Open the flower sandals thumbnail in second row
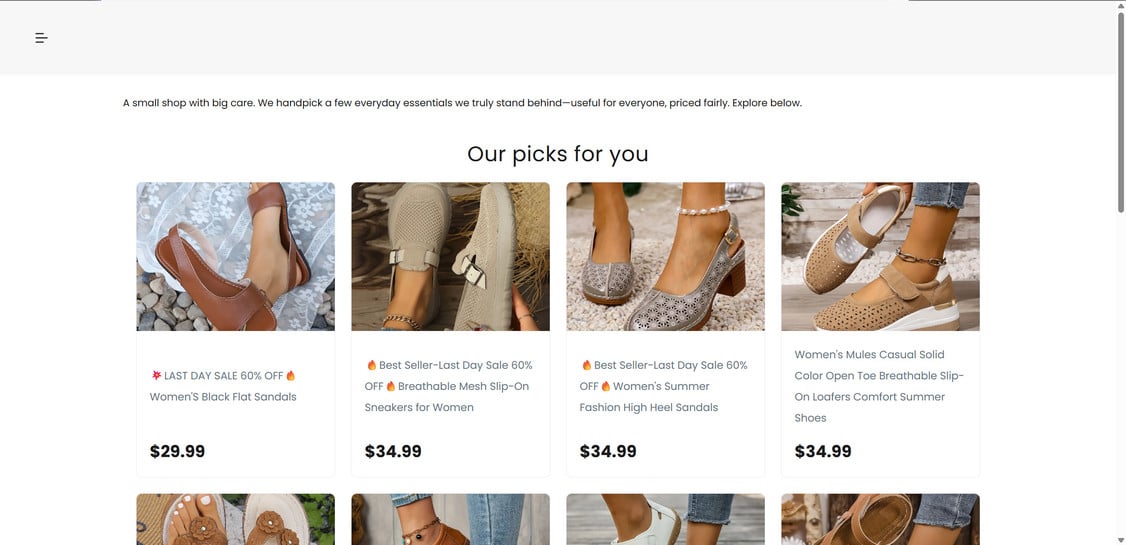This screenshot has width=1126, height=545. pos(235,519)
